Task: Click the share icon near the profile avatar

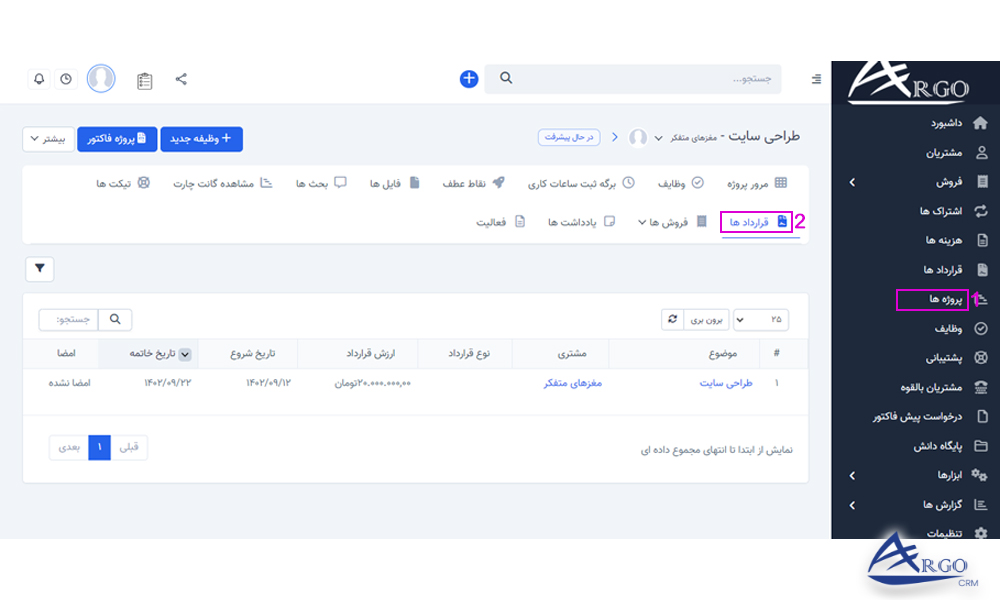Action: 181,76
